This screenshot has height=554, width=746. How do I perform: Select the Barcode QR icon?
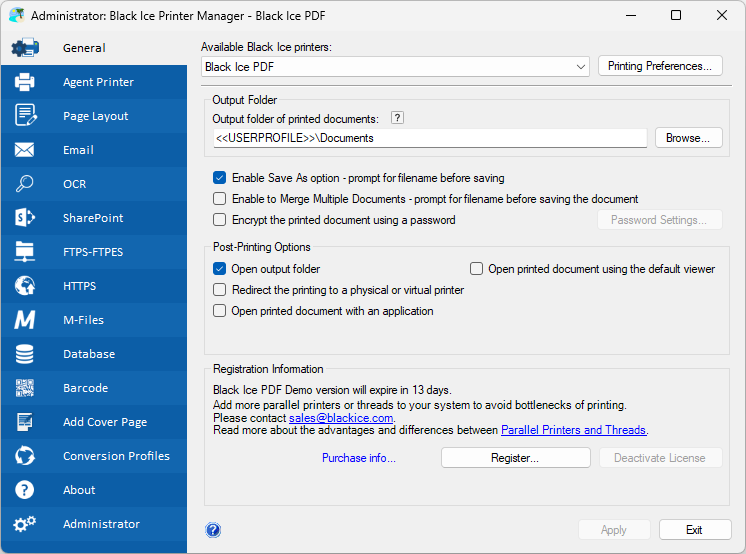(25, 388)
